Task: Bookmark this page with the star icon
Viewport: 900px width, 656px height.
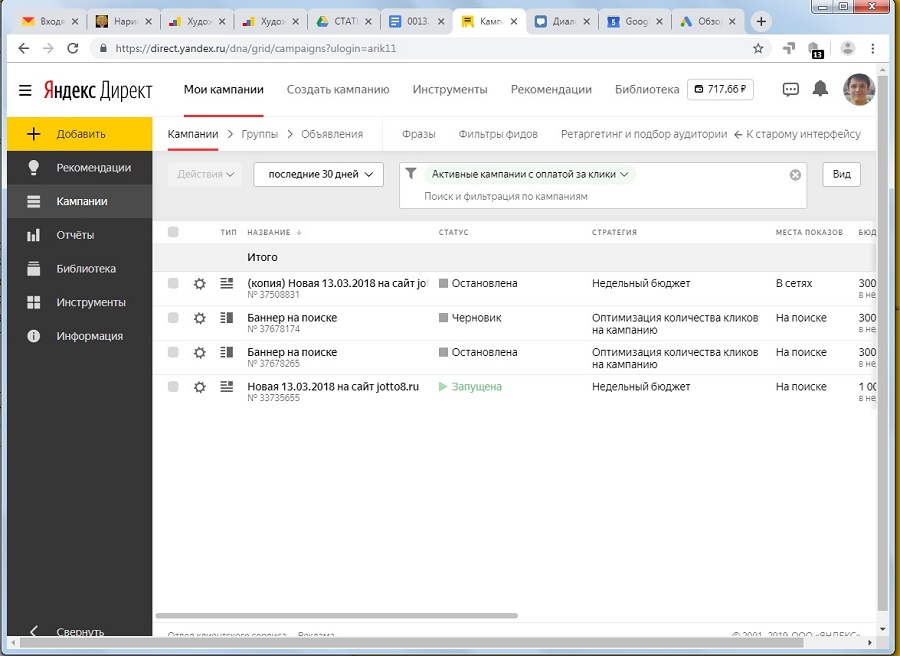Action: (758, 49)
